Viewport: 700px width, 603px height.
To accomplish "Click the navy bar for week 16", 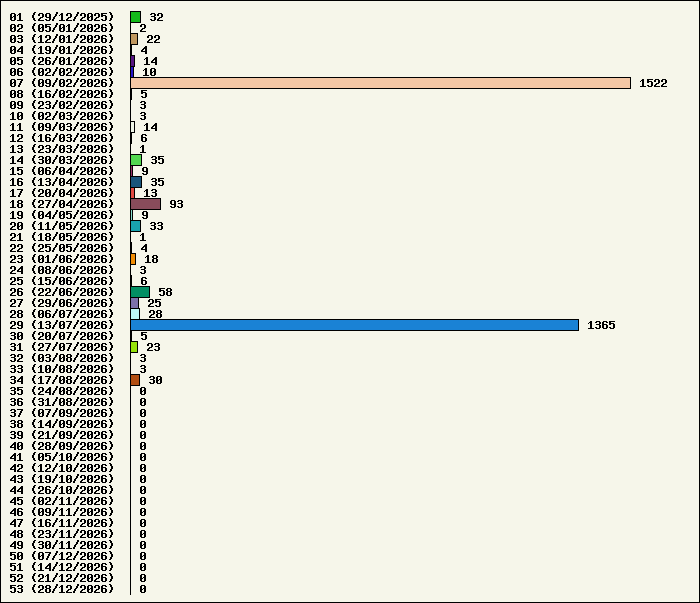I will (136, 182).
